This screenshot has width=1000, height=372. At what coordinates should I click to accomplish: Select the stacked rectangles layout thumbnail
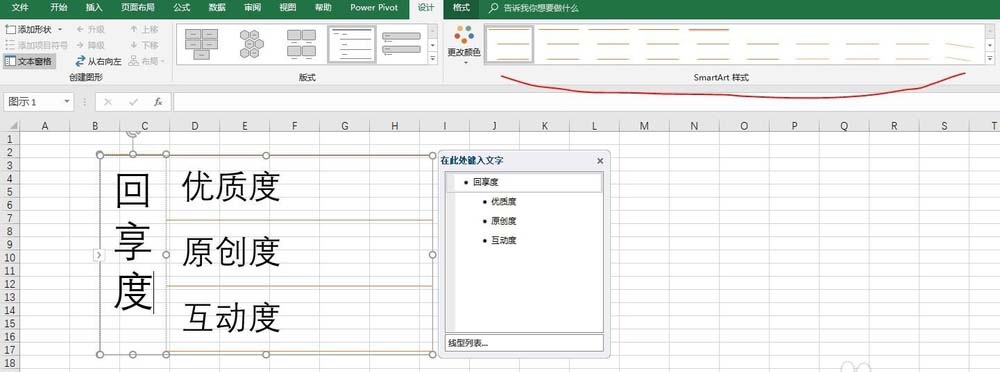click(202, 44)
